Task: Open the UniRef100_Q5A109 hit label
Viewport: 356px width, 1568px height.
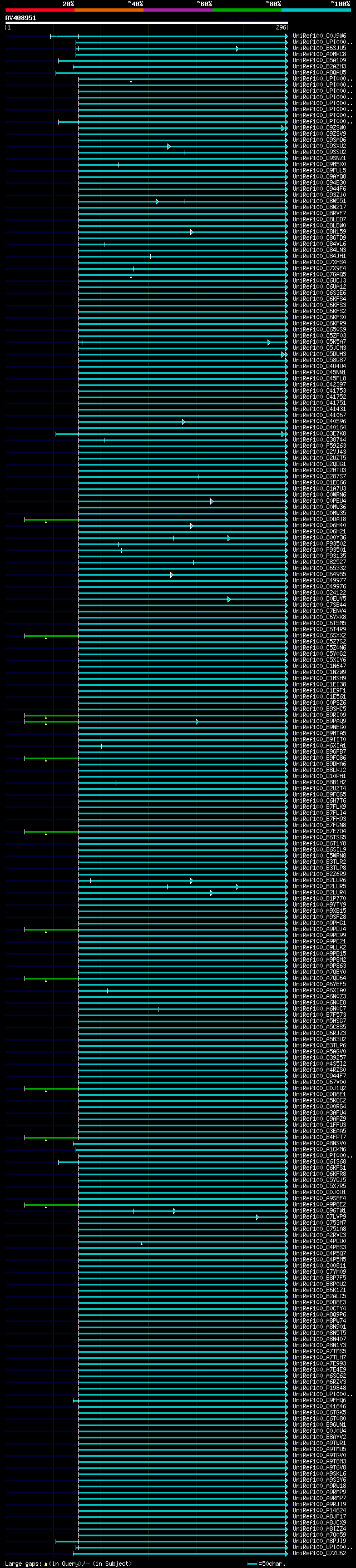Action: [319, 60]
